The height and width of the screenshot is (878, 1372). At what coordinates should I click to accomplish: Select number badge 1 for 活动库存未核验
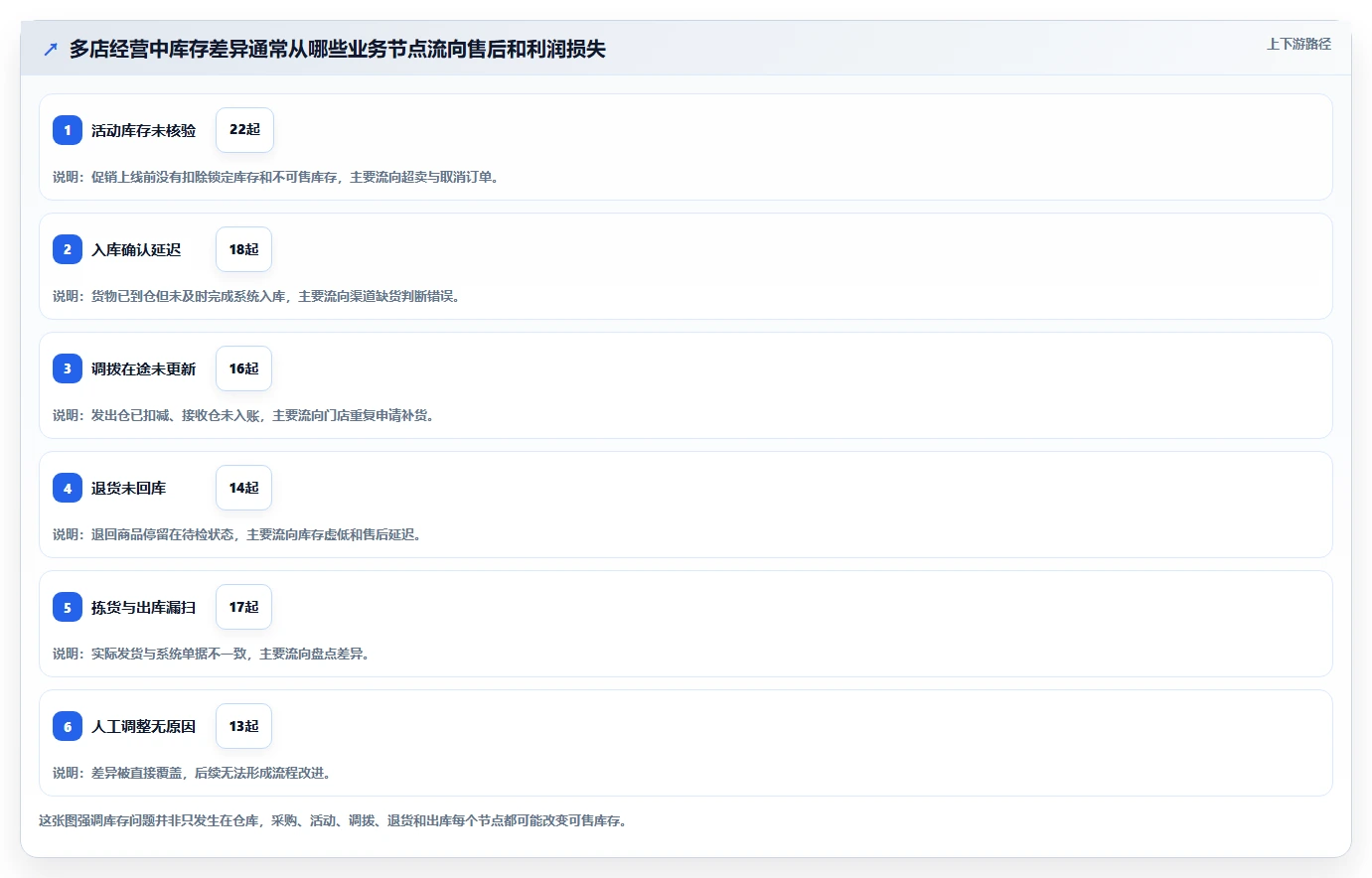[68, 130]
